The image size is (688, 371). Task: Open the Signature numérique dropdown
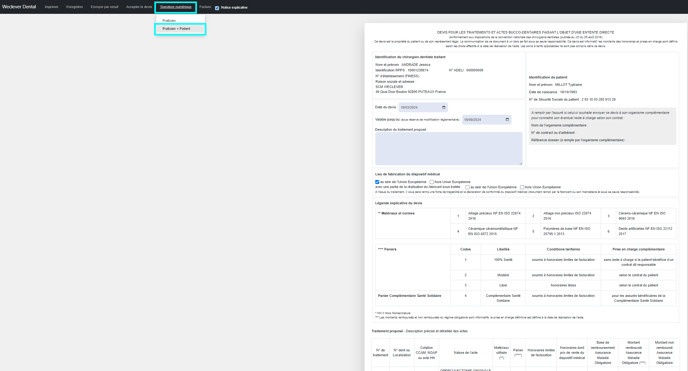coord(176,7)
